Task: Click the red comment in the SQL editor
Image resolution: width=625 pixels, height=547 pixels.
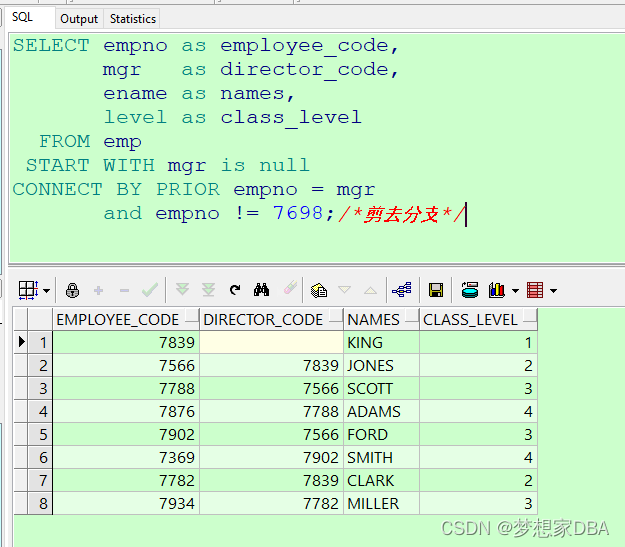Action: point(401,214)
